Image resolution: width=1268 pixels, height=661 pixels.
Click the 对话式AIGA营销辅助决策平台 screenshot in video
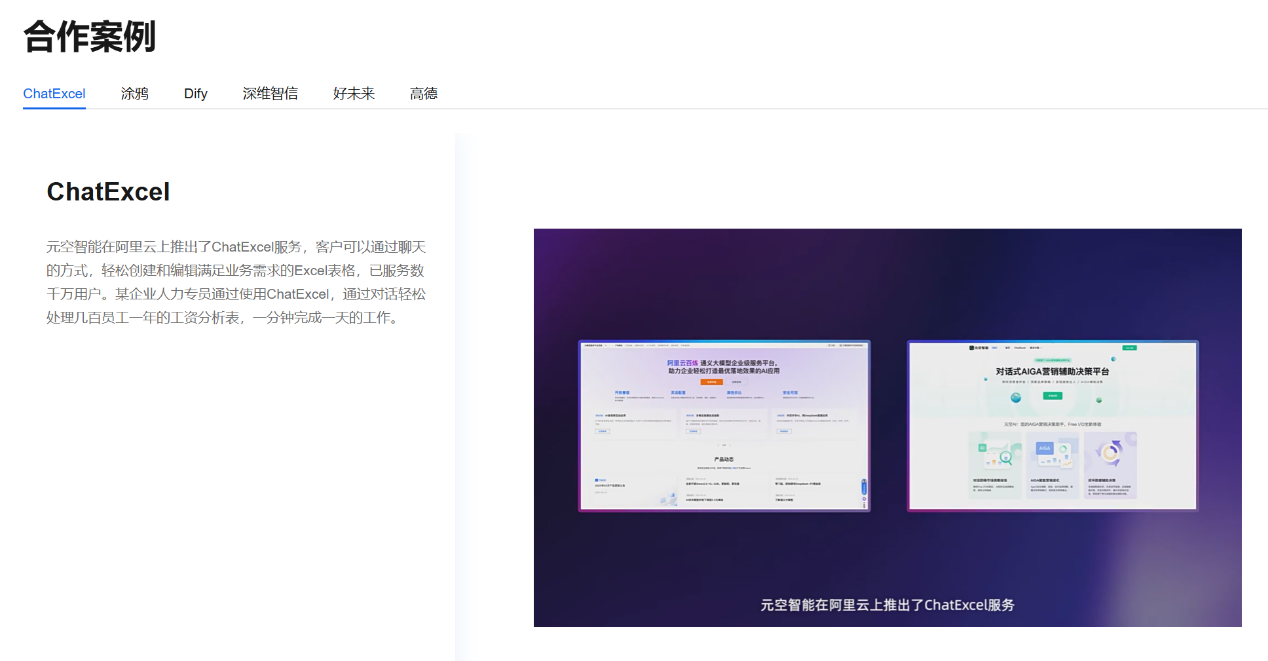[x=1052, y=426]
